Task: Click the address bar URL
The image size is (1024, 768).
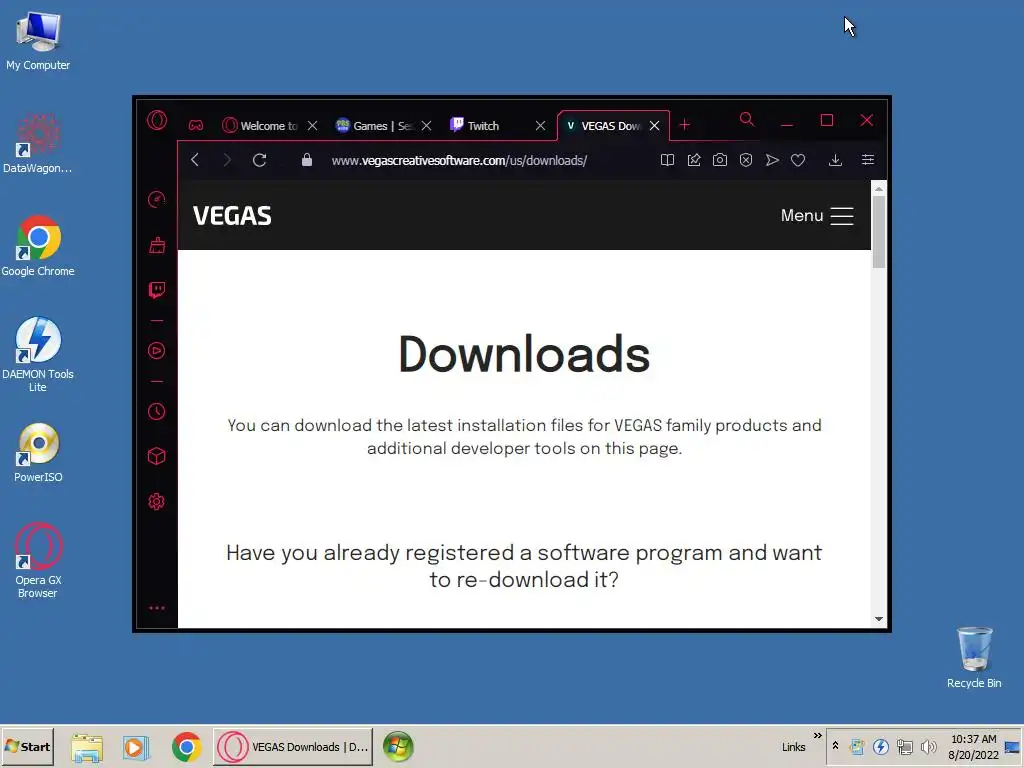Action: coord(459,161)
